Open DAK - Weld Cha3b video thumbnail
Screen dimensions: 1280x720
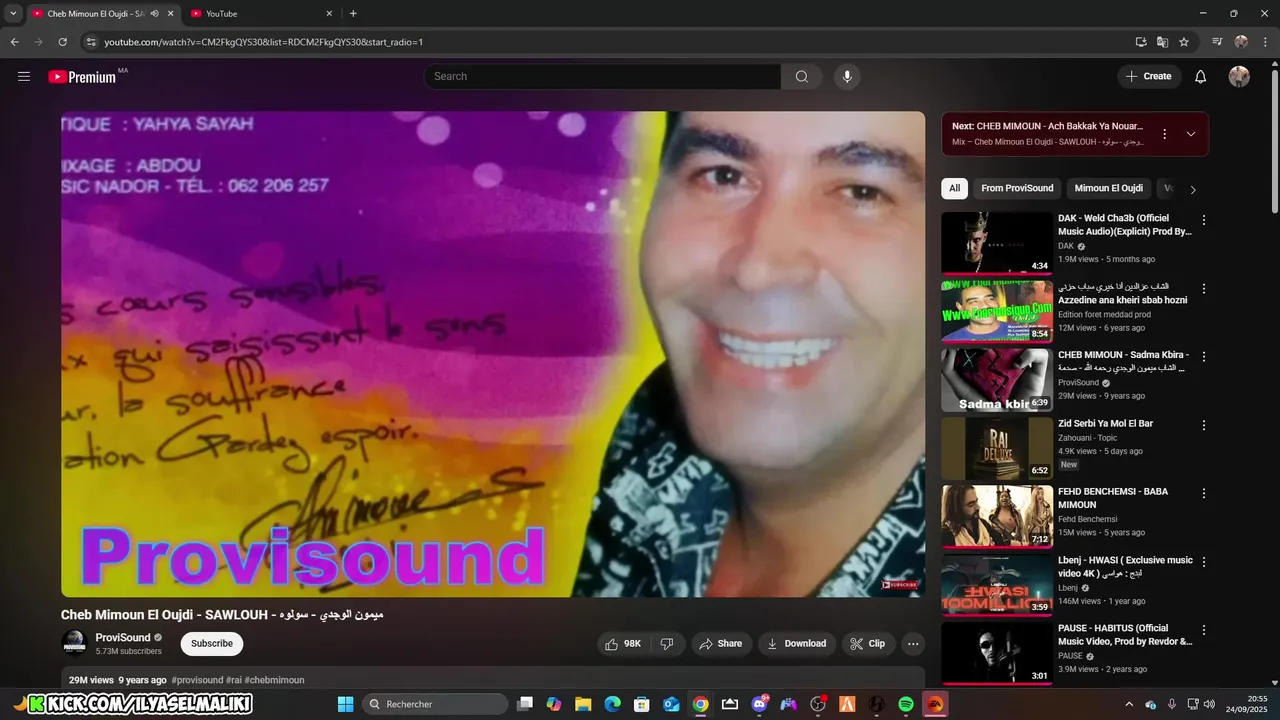997,243
